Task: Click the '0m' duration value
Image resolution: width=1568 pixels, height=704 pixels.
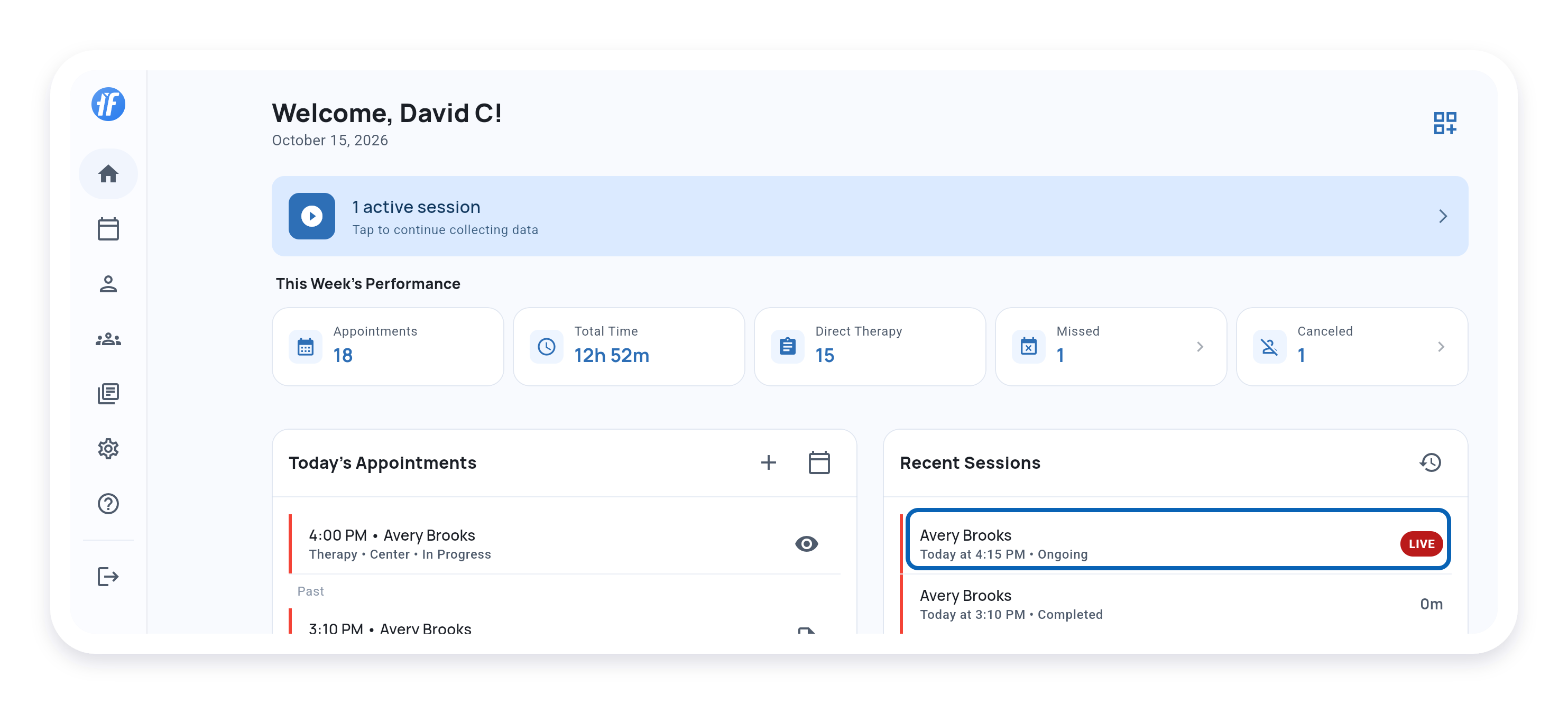Action: (x=1431, y=604)
